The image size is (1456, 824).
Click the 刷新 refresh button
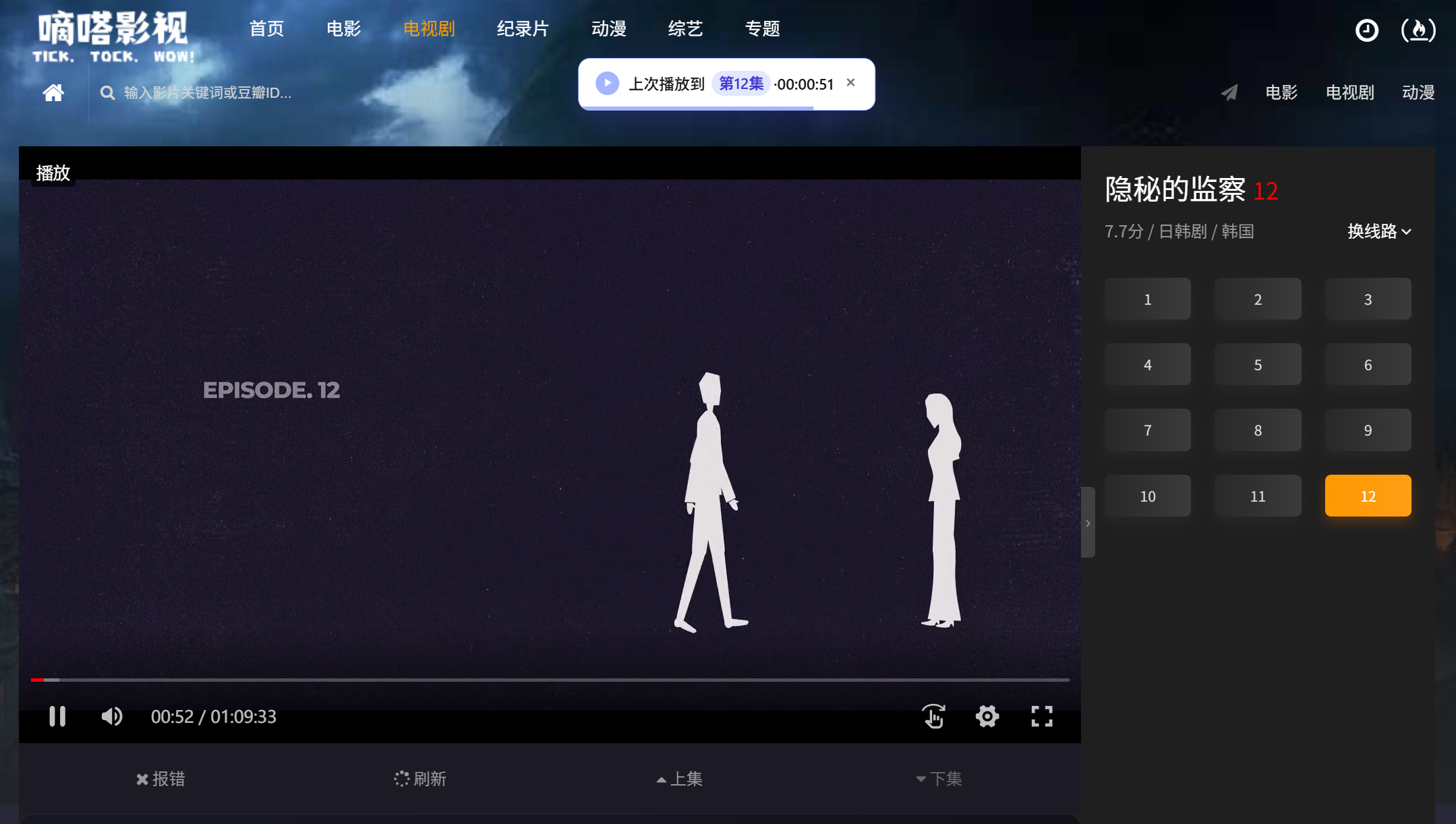tap(421, 779)
